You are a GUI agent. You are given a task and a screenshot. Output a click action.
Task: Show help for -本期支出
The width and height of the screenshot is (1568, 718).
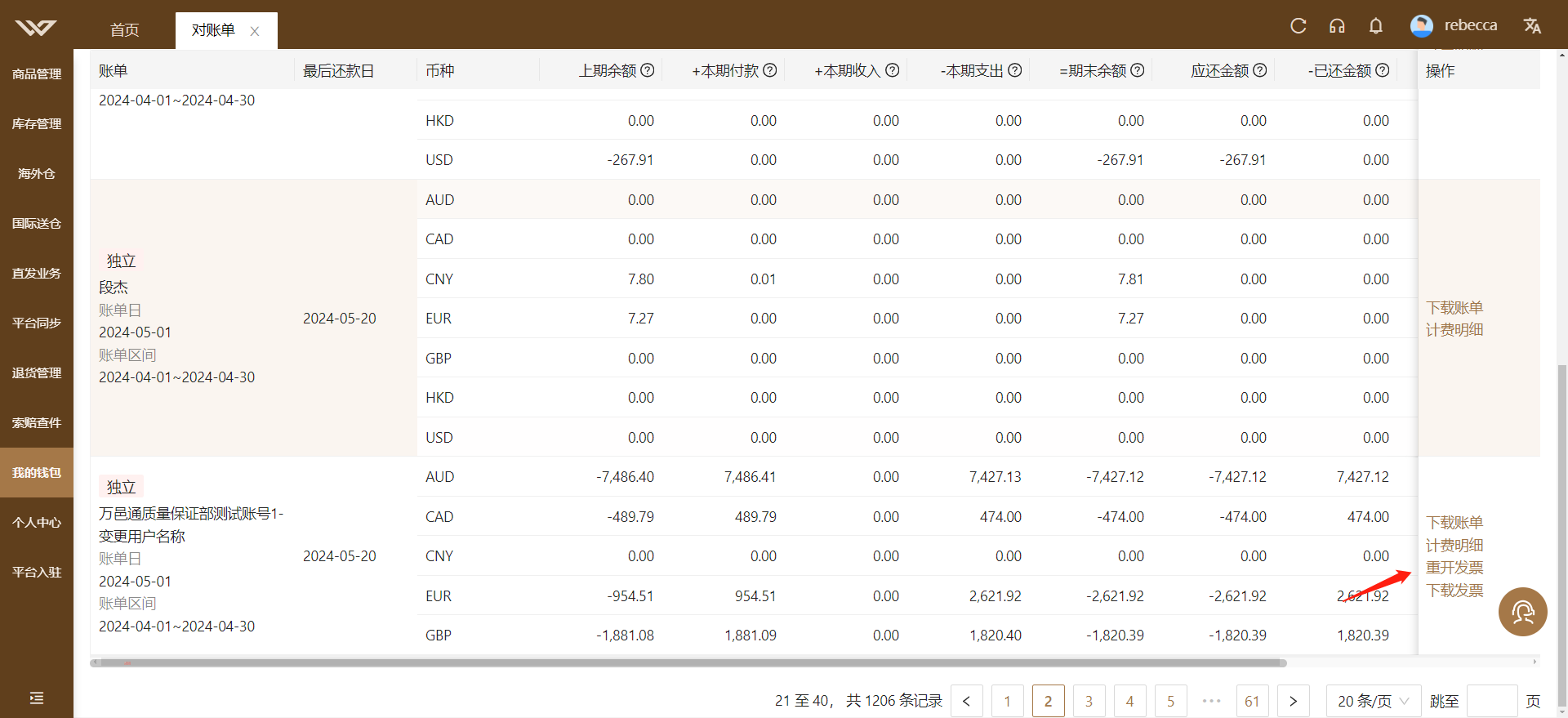[1015, 70]
